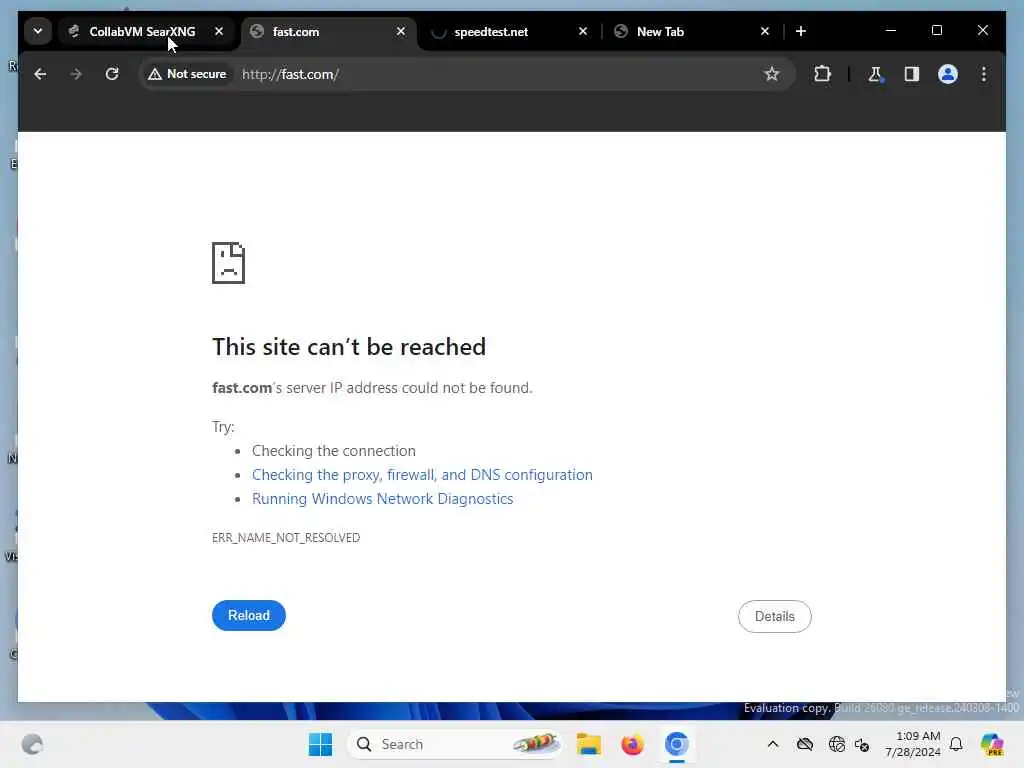The height and width of the screenshot is (768, 1024).
Task: Minimize the browser window
Action: pyautogui.click(x=891, y=31)
